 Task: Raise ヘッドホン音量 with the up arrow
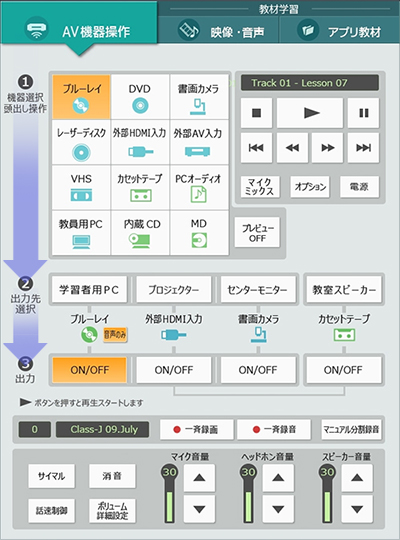(x=278, y=478)
